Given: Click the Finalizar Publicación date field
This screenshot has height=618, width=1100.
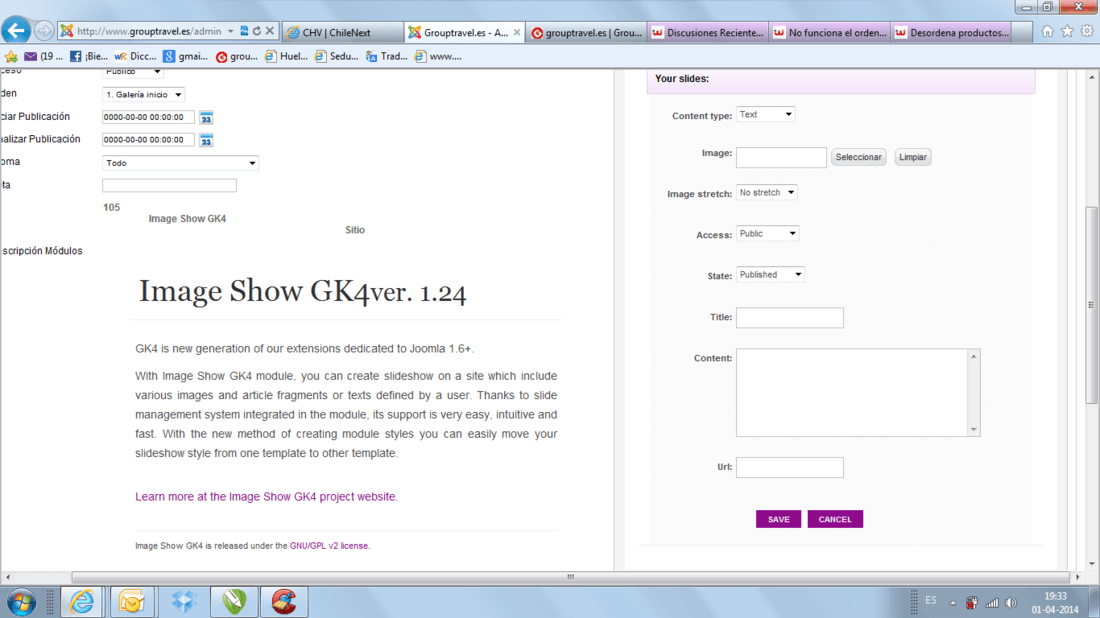Looking at the screenshot, I should [x=148, y=140].
